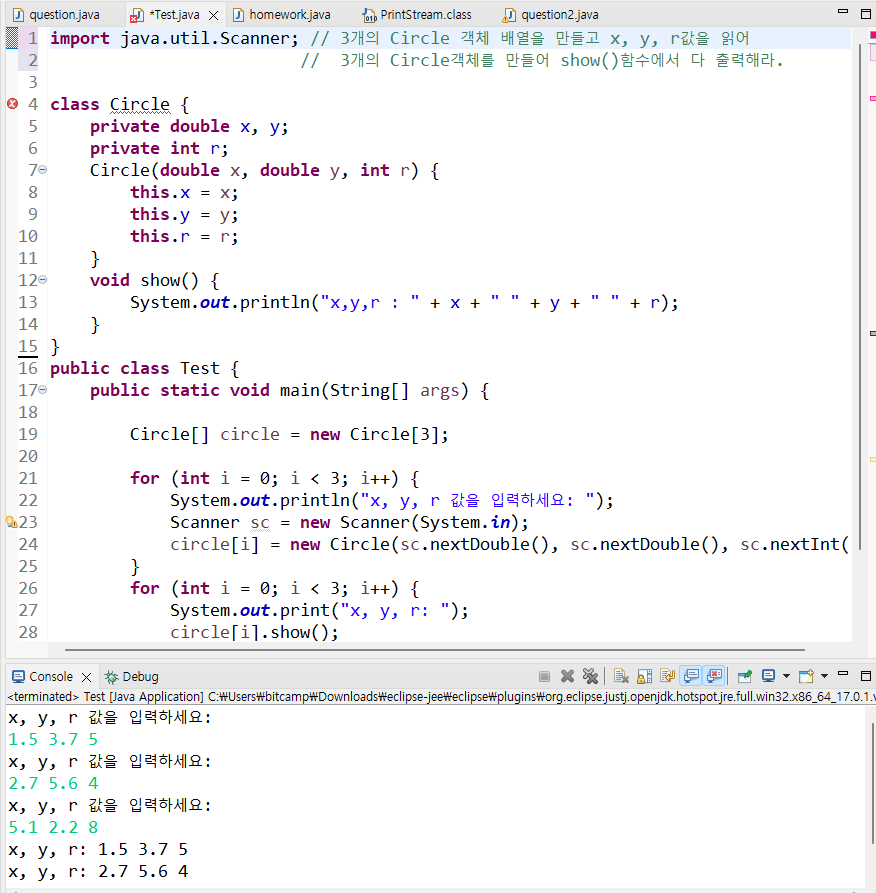Maximize the editor area
This screenshot has height=893, width=876.
click(866, 14)
